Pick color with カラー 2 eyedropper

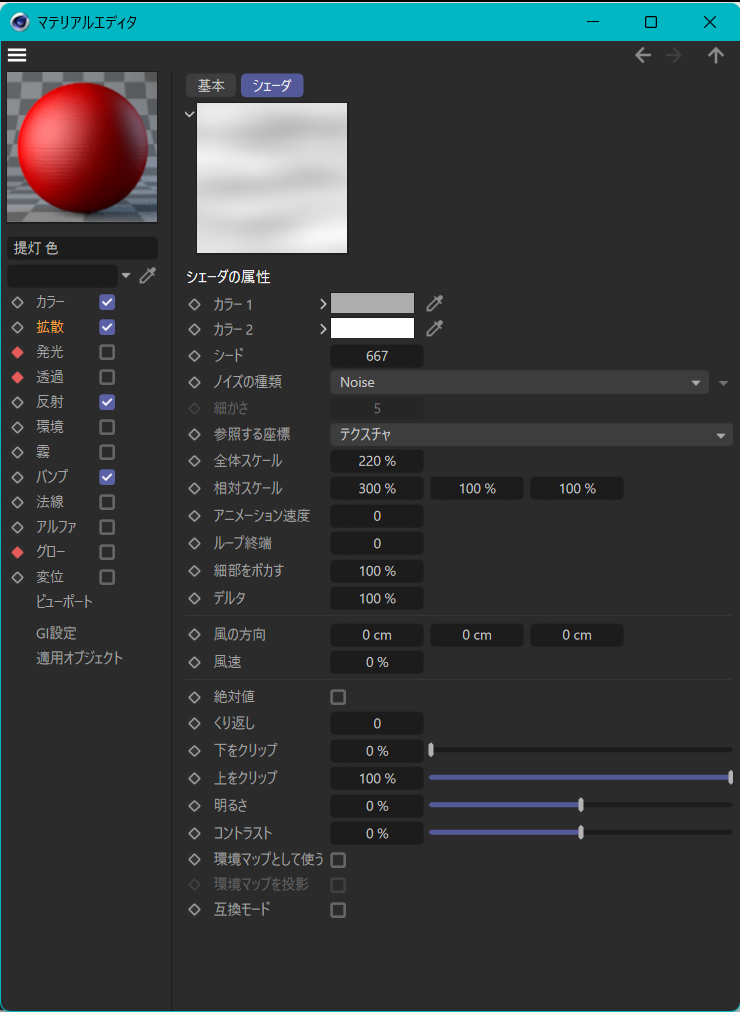tap(434, 328)
